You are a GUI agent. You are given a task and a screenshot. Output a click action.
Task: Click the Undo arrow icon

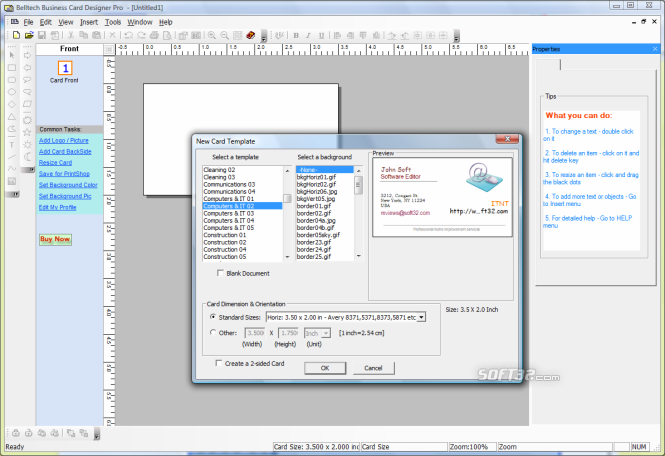(x=129, y=35)
